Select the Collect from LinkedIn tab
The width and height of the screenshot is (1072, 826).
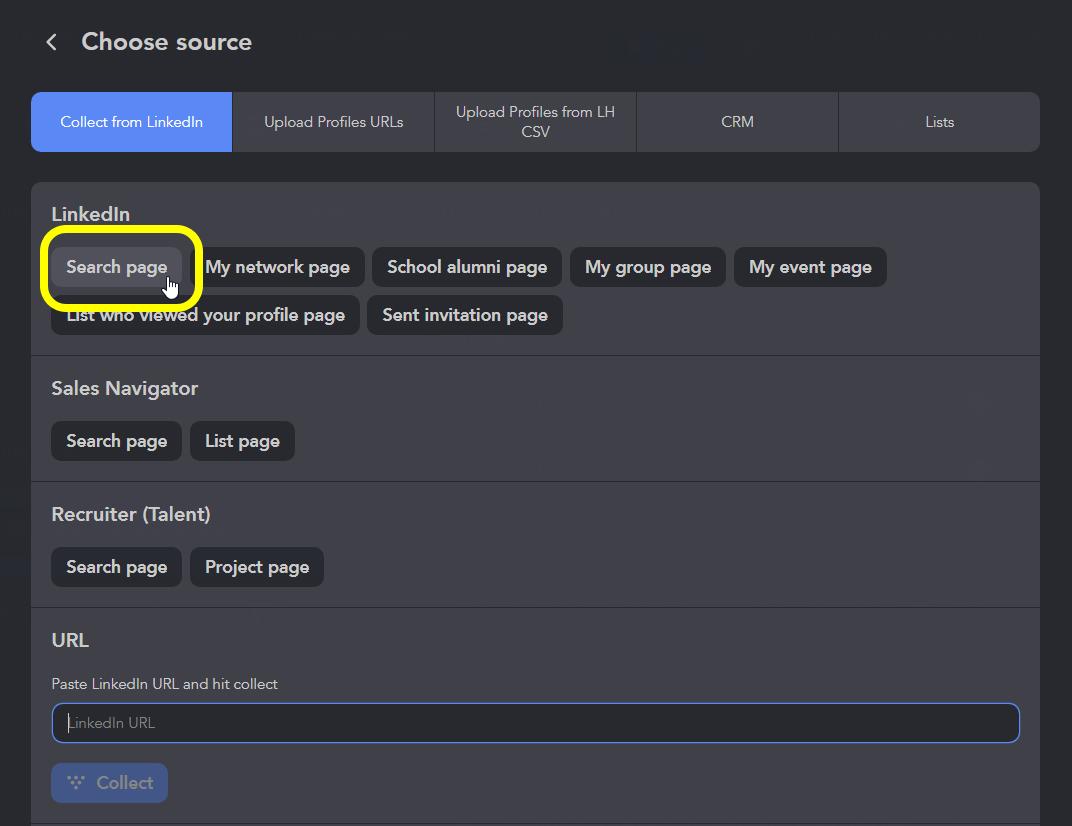click(x=131, y=122)
